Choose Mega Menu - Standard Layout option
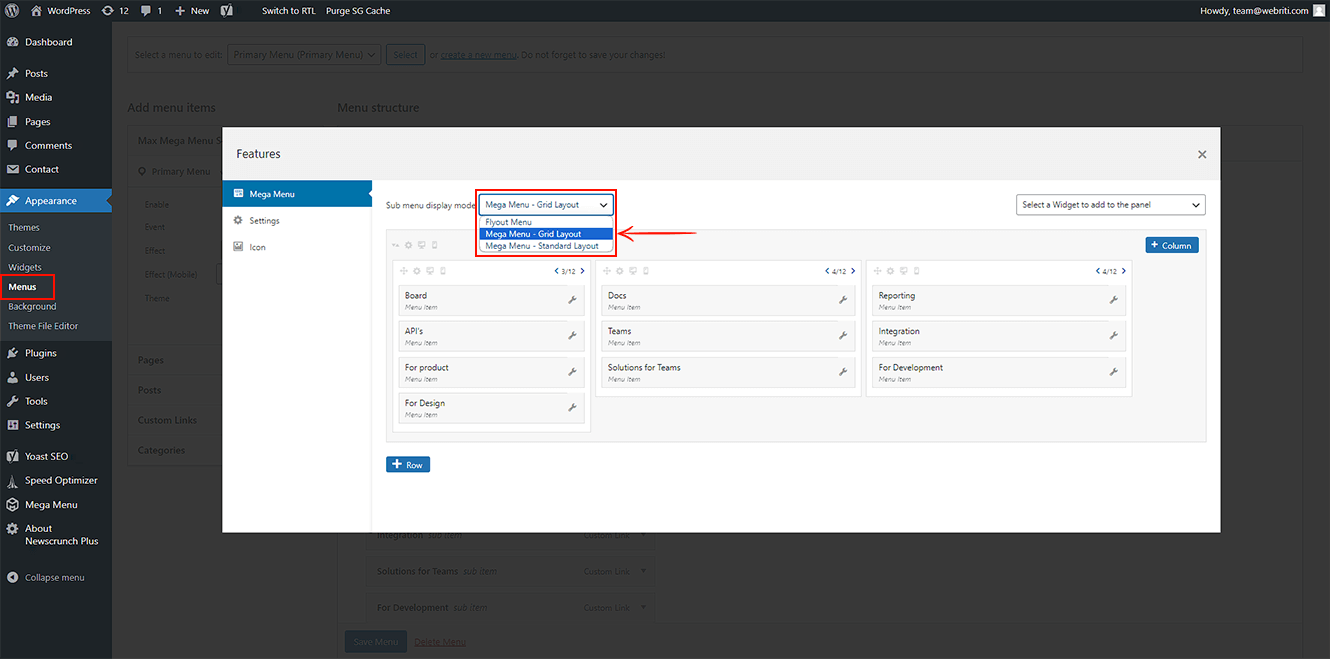1330x659 pixels. (546, 246)
